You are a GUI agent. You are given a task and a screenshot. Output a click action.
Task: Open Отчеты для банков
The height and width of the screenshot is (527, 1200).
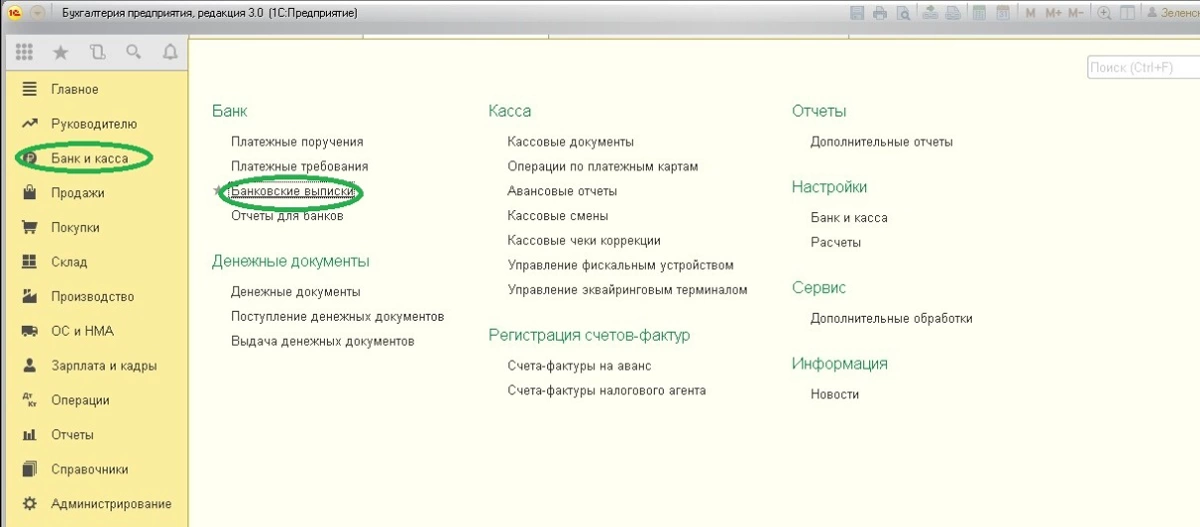287,215
